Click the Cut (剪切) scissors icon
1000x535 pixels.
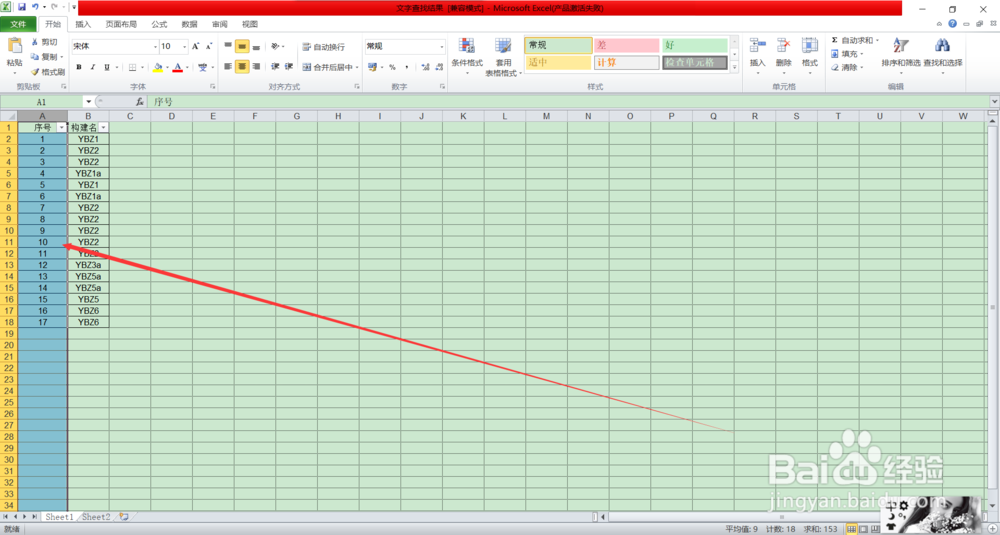(35, 42)
